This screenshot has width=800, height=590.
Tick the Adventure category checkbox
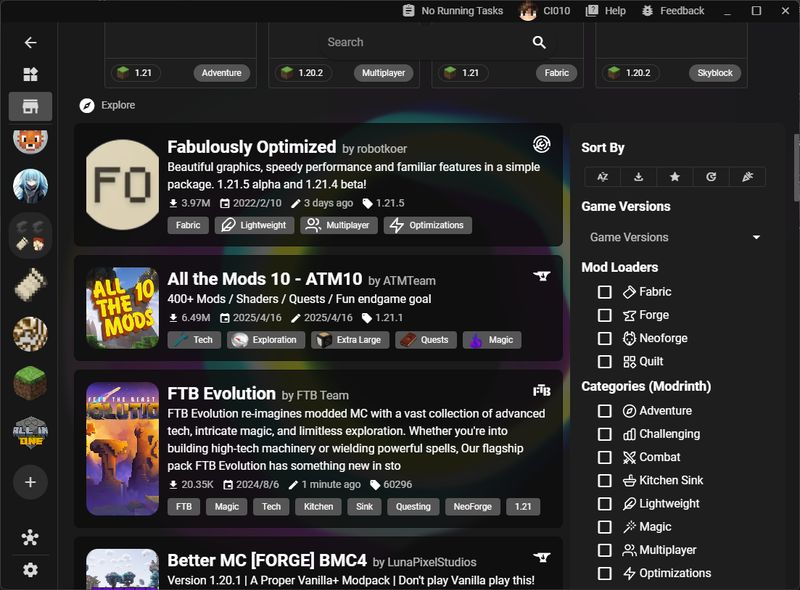[x=605, y=411]
